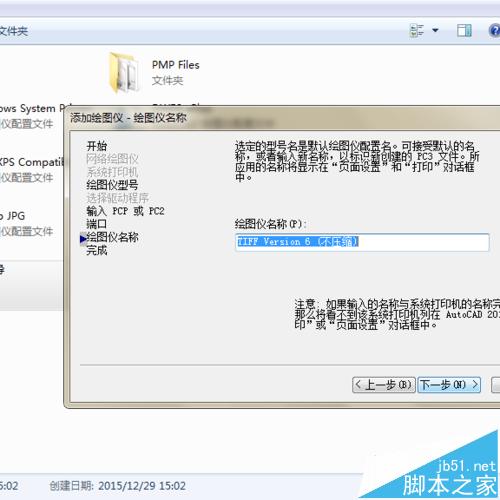The image size is (500, 500).
Task: Select the 输入 PCP 或 PC2 step
Action: [x=125, y=211]
